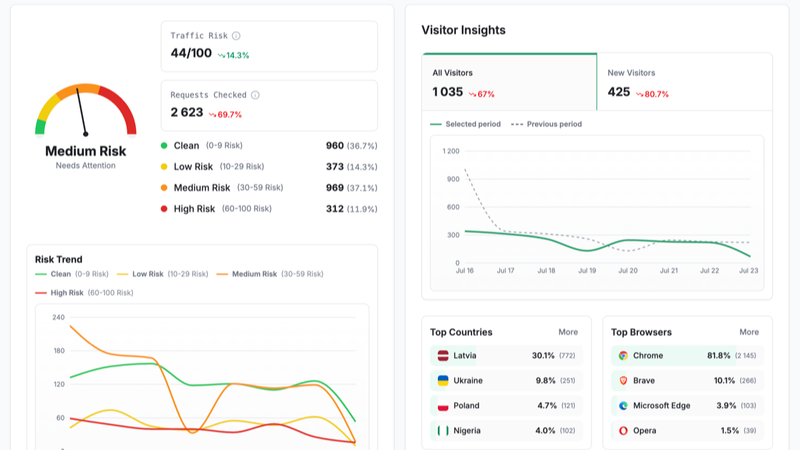Click the Microsoft Edge browser icon

point(623,406)
